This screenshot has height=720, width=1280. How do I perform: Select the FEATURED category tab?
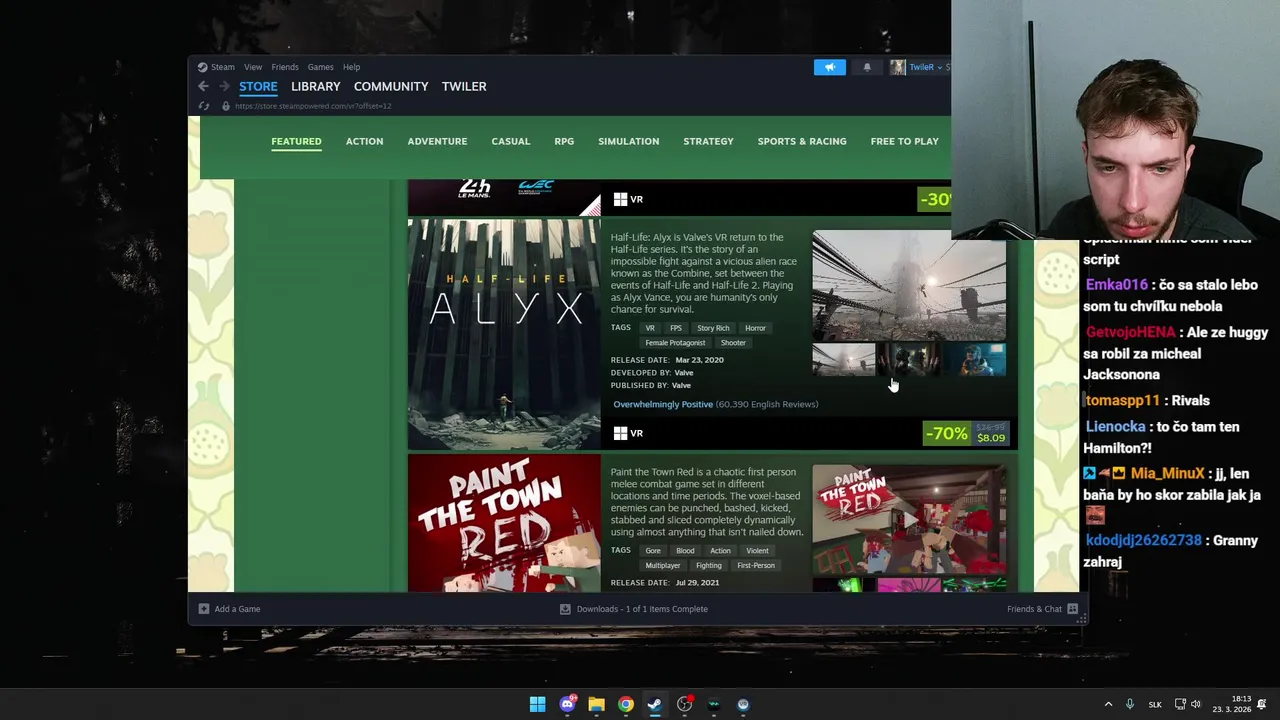296,141
